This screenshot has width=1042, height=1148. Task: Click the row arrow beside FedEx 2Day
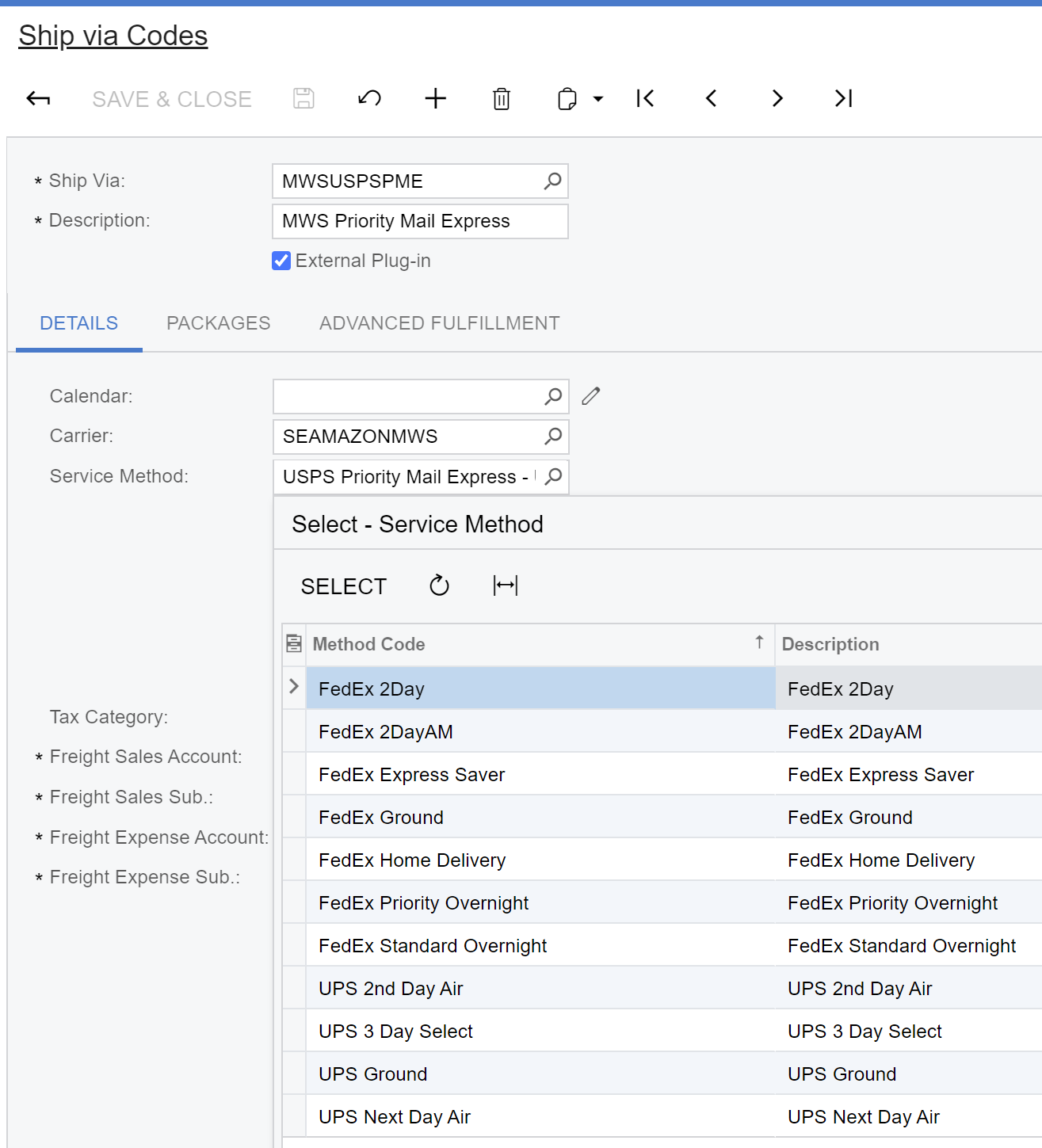pos(294,687)
